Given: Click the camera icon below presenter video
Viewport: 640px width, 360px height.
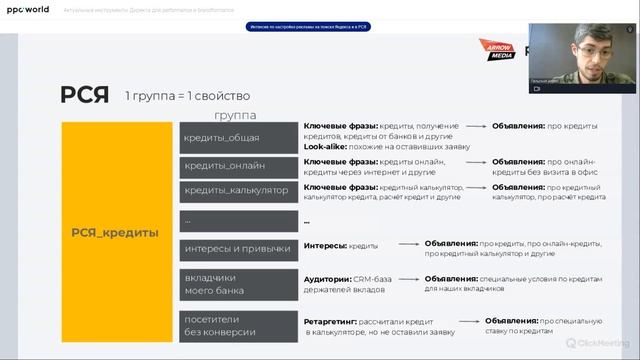Looking at the screenshot, I should [x=537, y=89].
